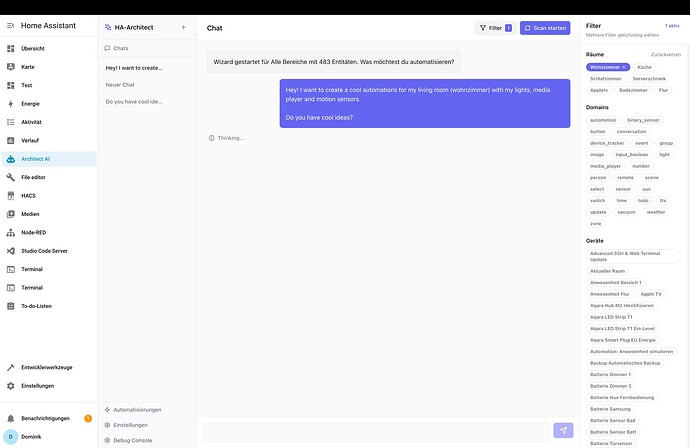
Task: Open the Energie lightning icon
Action: 11,103
